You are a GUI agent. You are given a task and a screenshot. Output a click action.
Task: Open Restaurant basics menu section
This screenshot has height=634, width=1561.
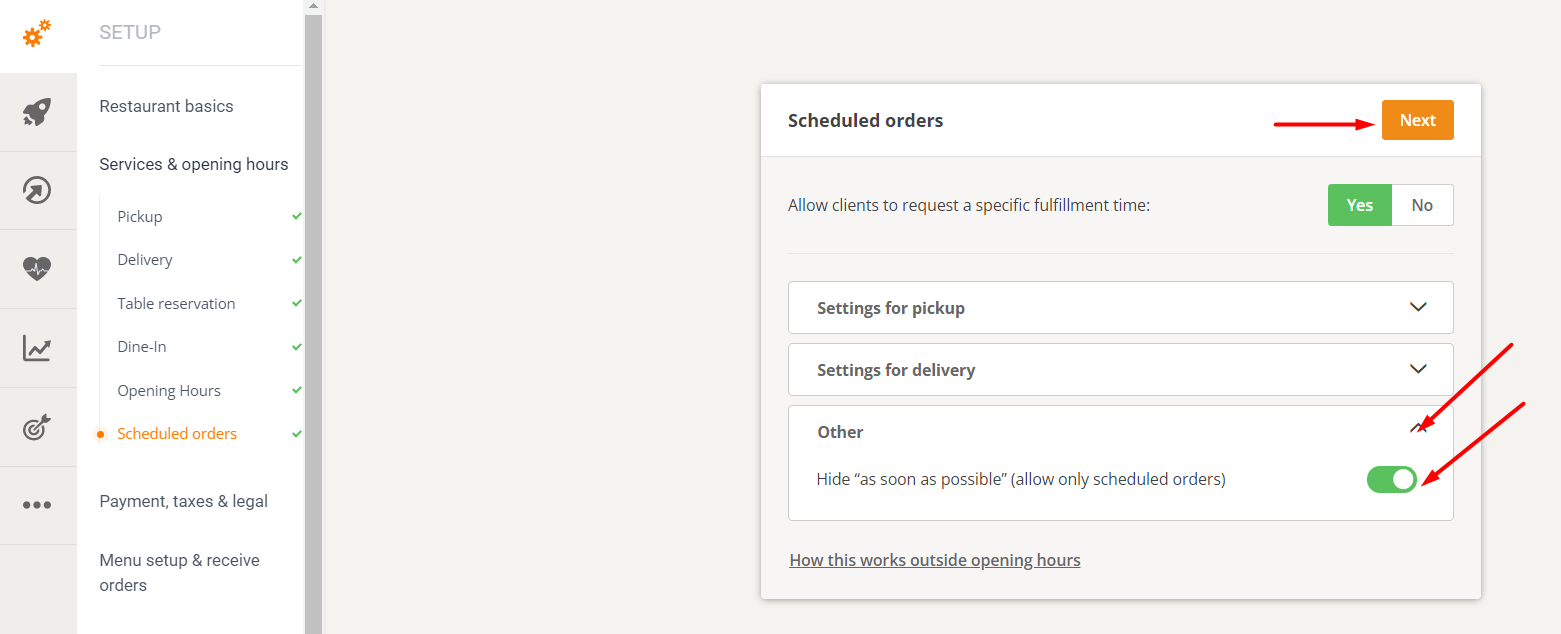pyautogui.click(x=166, y=106)
